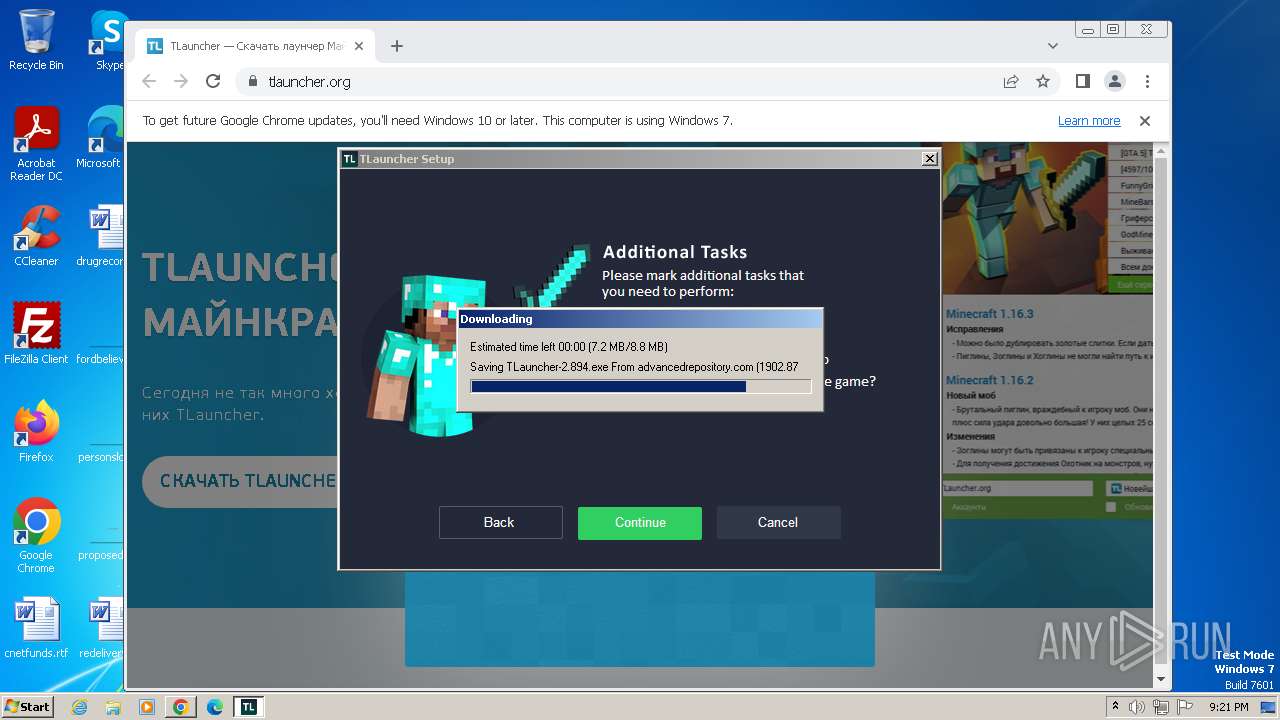
Task: Close the TLauncher Setup dialog
Action: click(930, 158)
